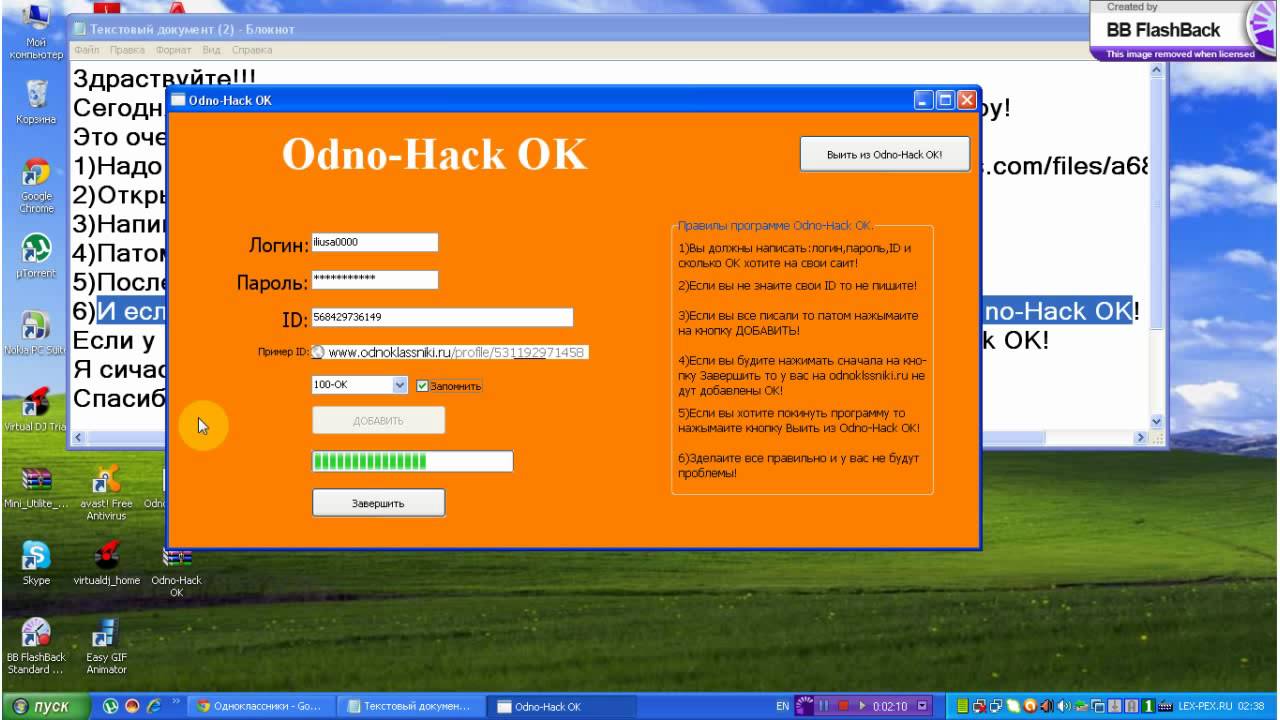Click the Пароль password field
This screenshot has width=1280, height=720.
pos(375,279)
